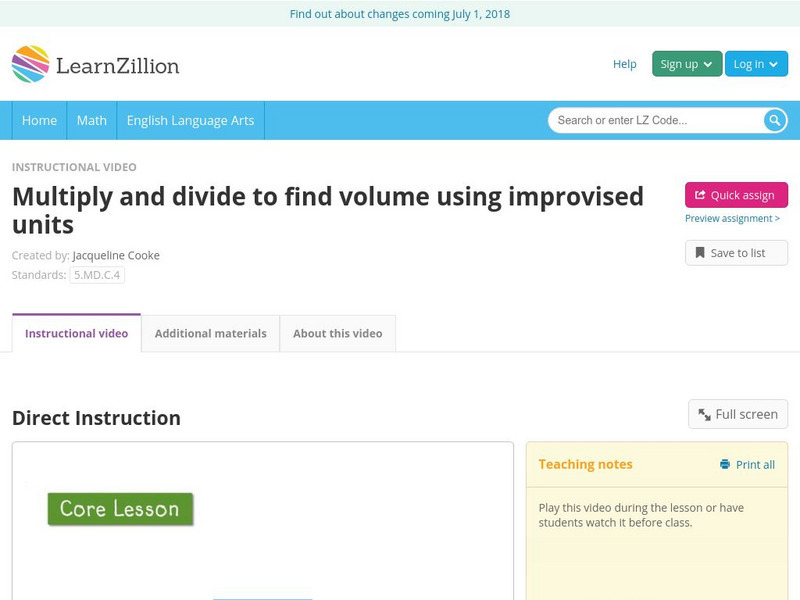Click the expand arrows on Full screen button

coord(703,413)
